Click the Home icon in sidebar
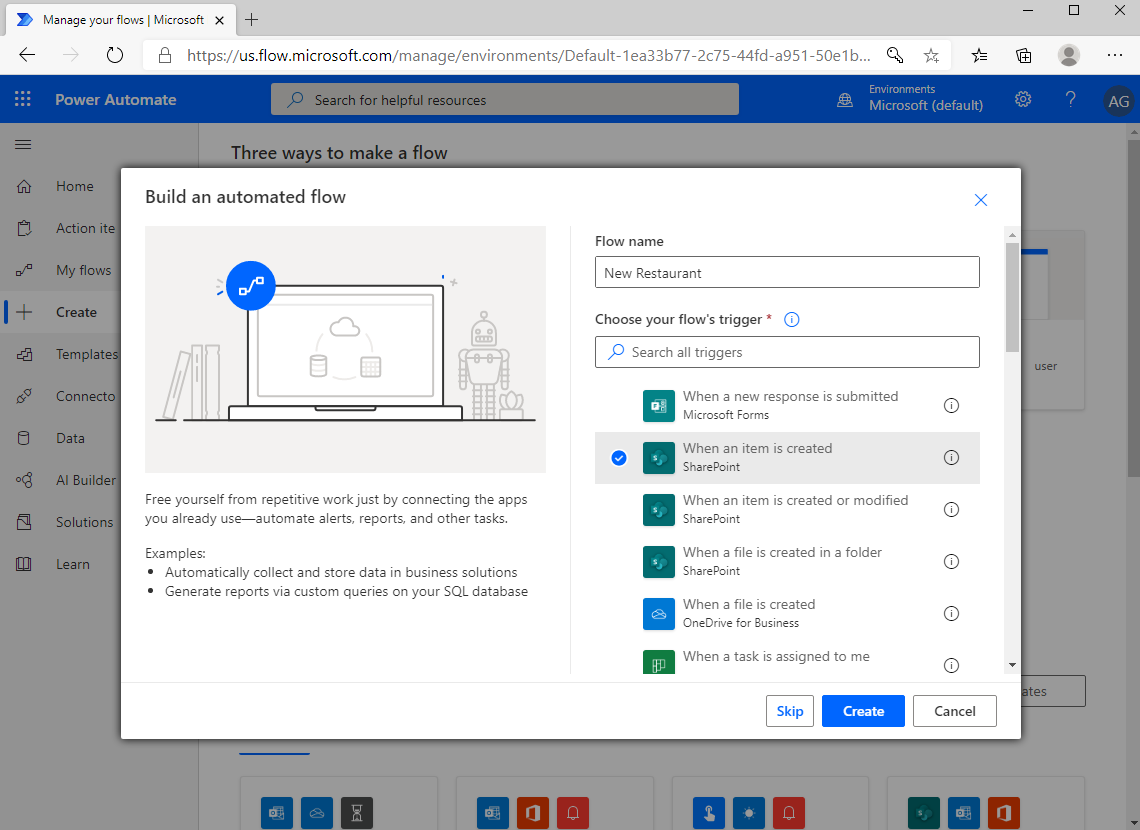 [x=24, y=187]
